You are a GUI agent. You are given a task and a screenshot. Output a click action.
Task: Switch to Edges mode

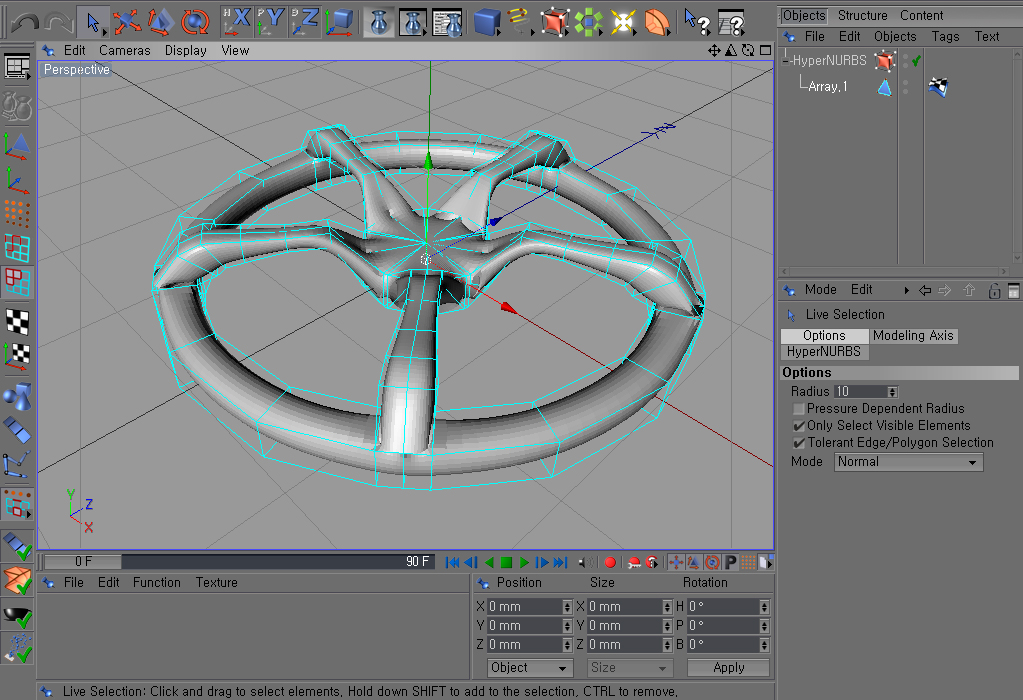click(17, 248)
